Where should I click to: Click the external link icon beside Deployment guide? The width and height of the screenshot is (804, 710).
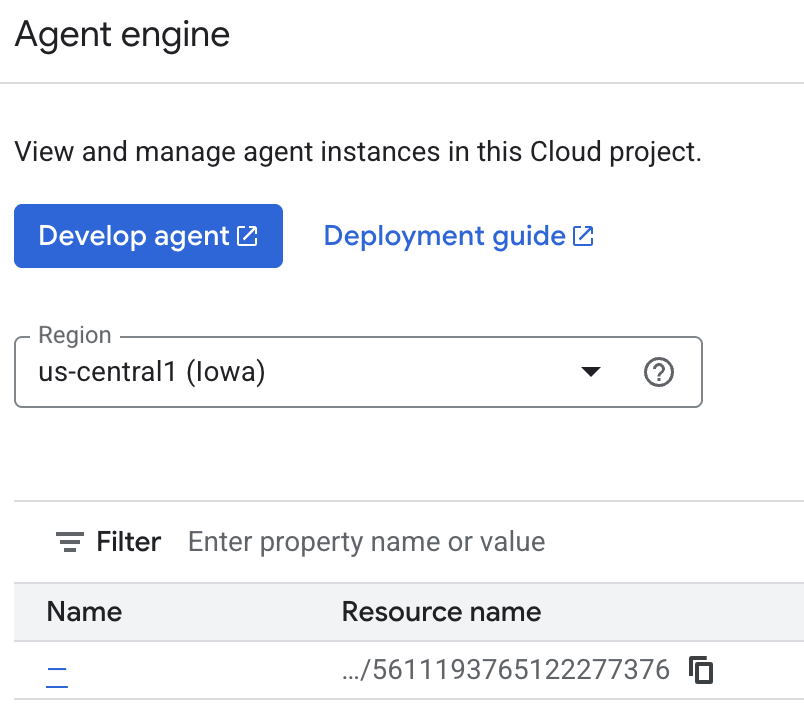tap(583, 236)
